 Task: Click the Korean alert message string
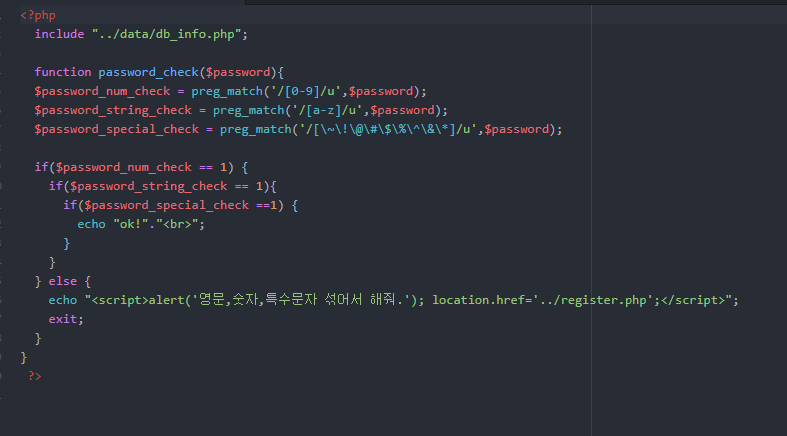click(x=302, y=301)
